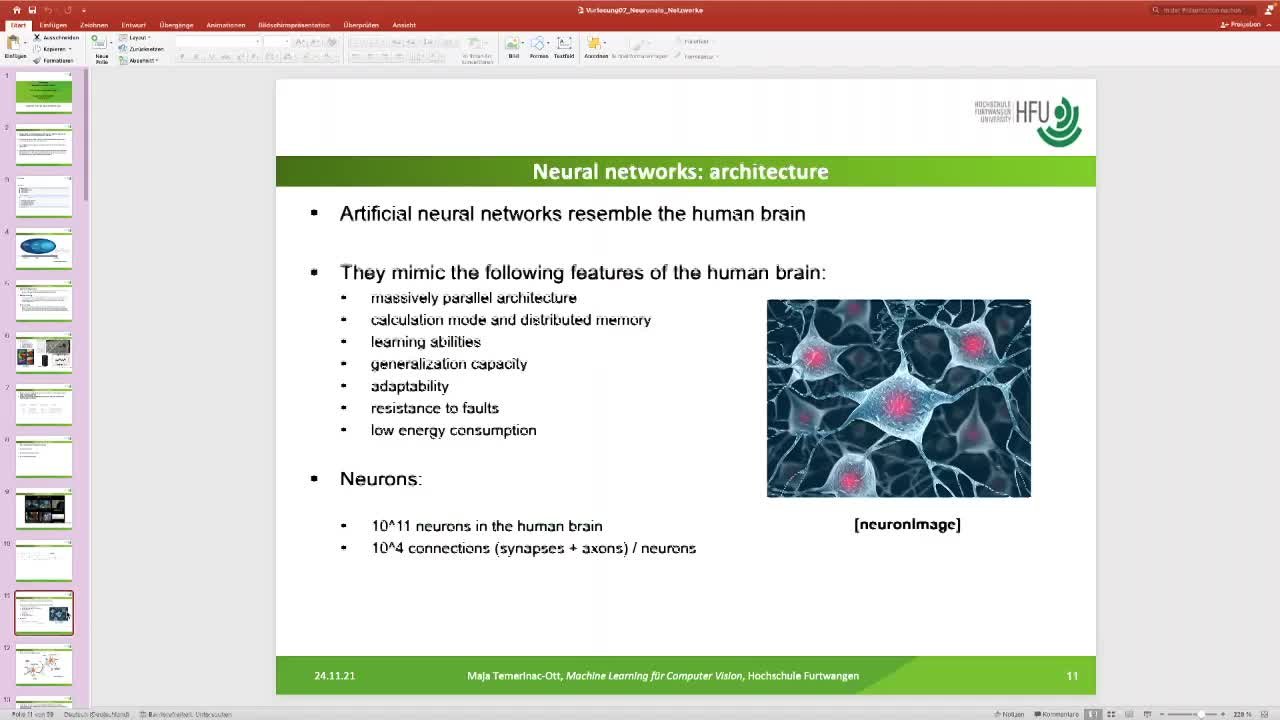Image resolution: width=1280 pixels, height=720 pixels.
Task: Select slide 10 thumbnail
Action: click(43, 560)
